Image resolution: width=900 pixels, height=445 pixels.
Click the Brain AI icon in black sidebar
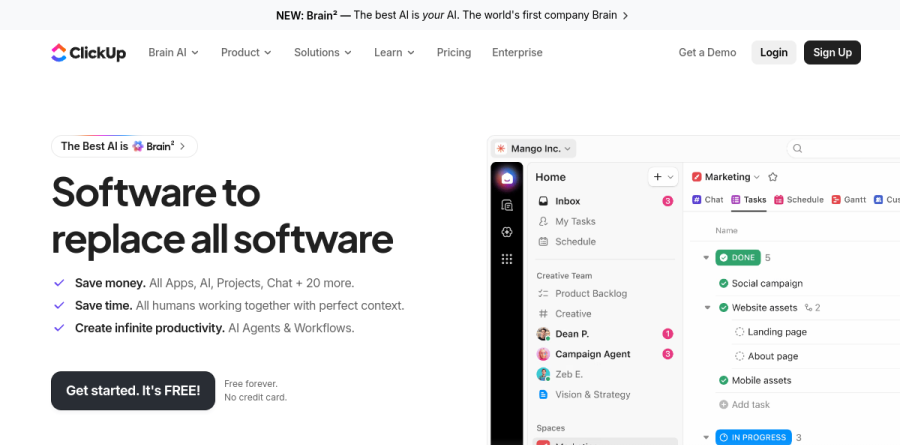[x=507, y=232]
